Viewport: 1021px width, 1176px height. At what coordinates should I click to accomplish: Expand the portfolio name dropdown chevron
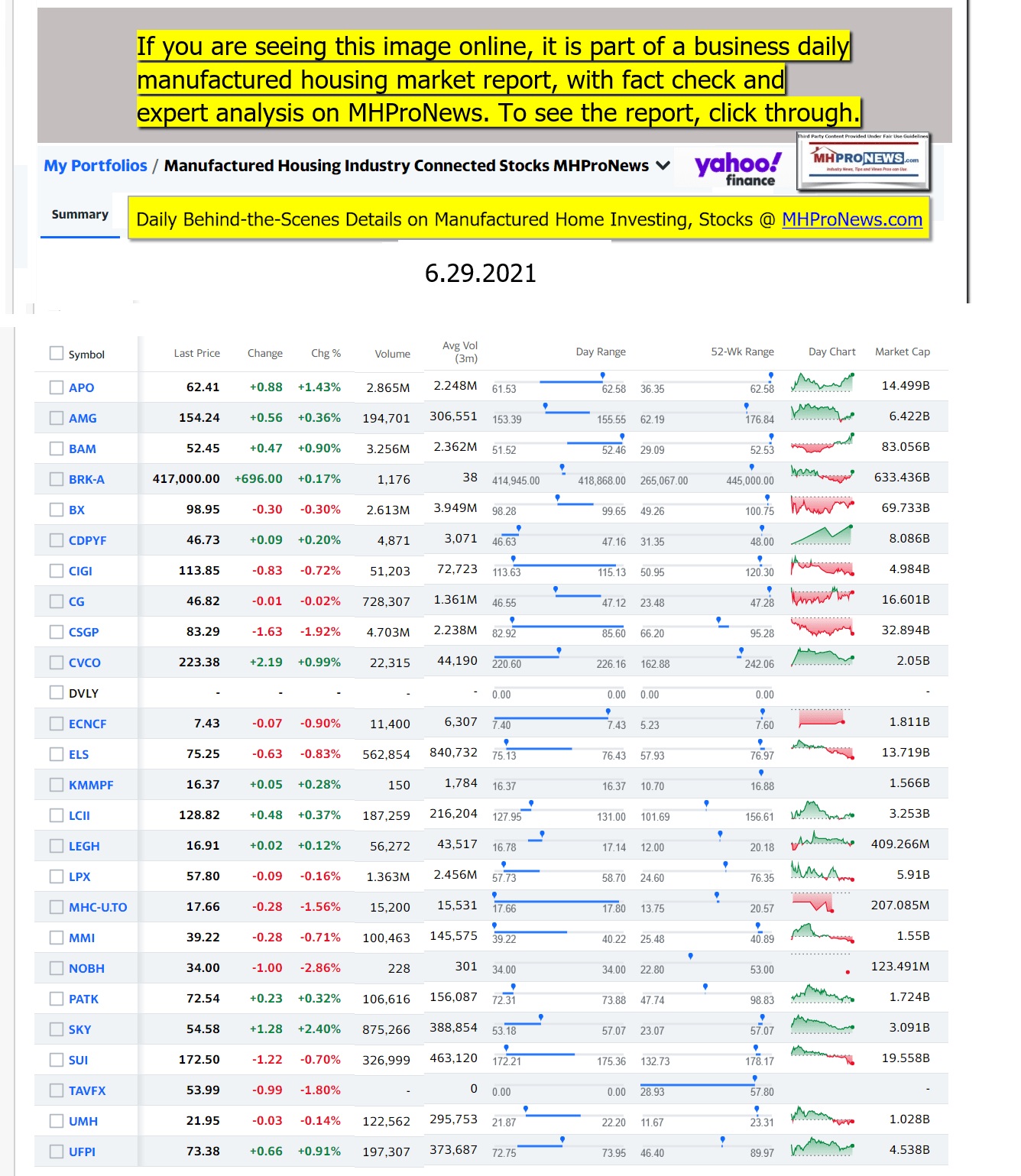tap(663, 165)
